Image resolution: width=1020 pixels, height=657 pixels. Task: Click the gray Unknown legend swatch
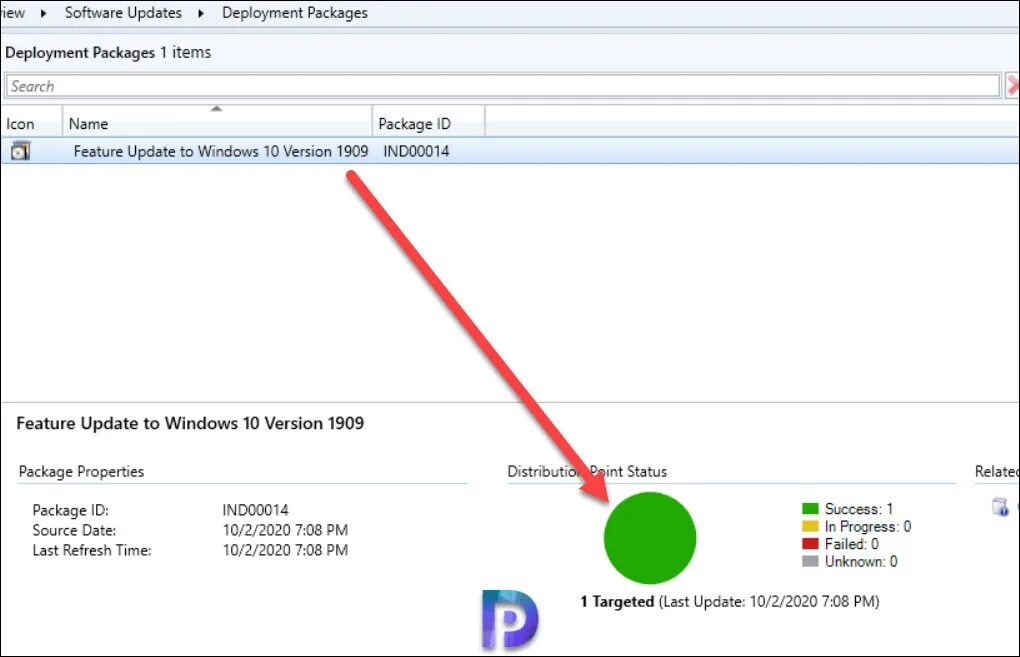(810, 561)
